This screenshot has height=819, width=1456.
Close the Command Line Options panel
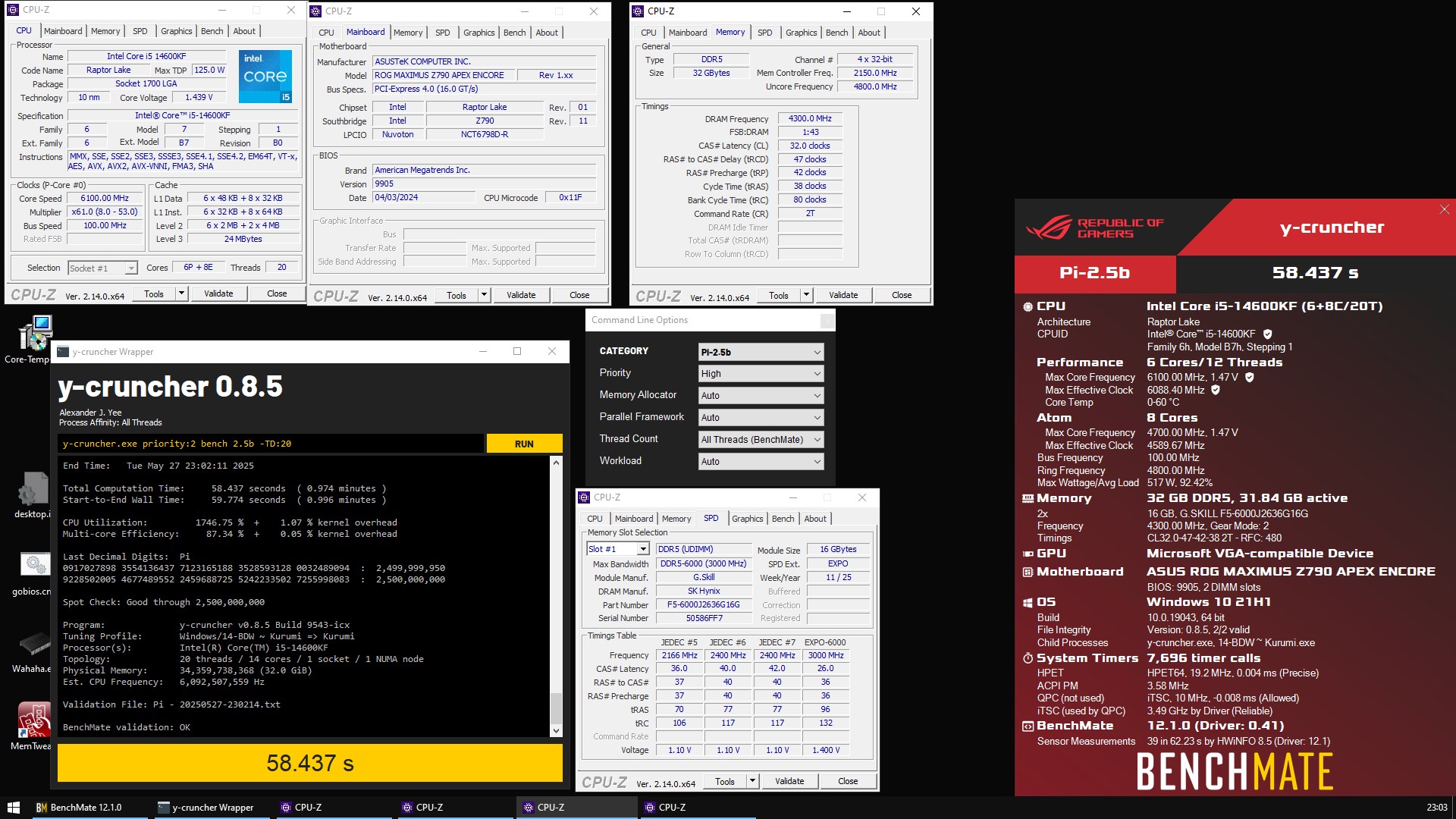[x=827, y=321]
